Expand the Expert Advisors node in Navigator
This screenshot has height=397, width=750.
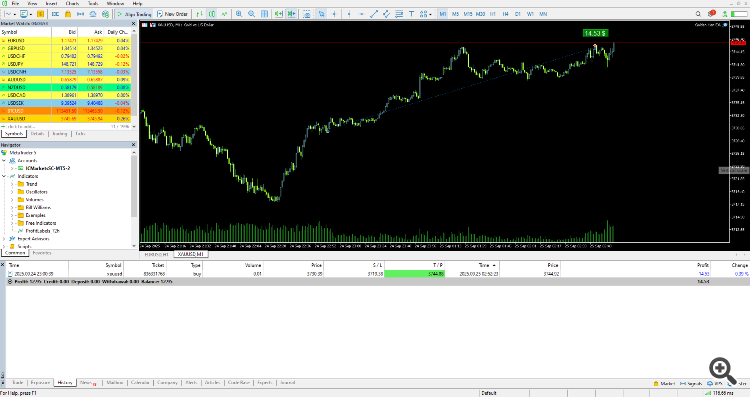click(4, 239)
